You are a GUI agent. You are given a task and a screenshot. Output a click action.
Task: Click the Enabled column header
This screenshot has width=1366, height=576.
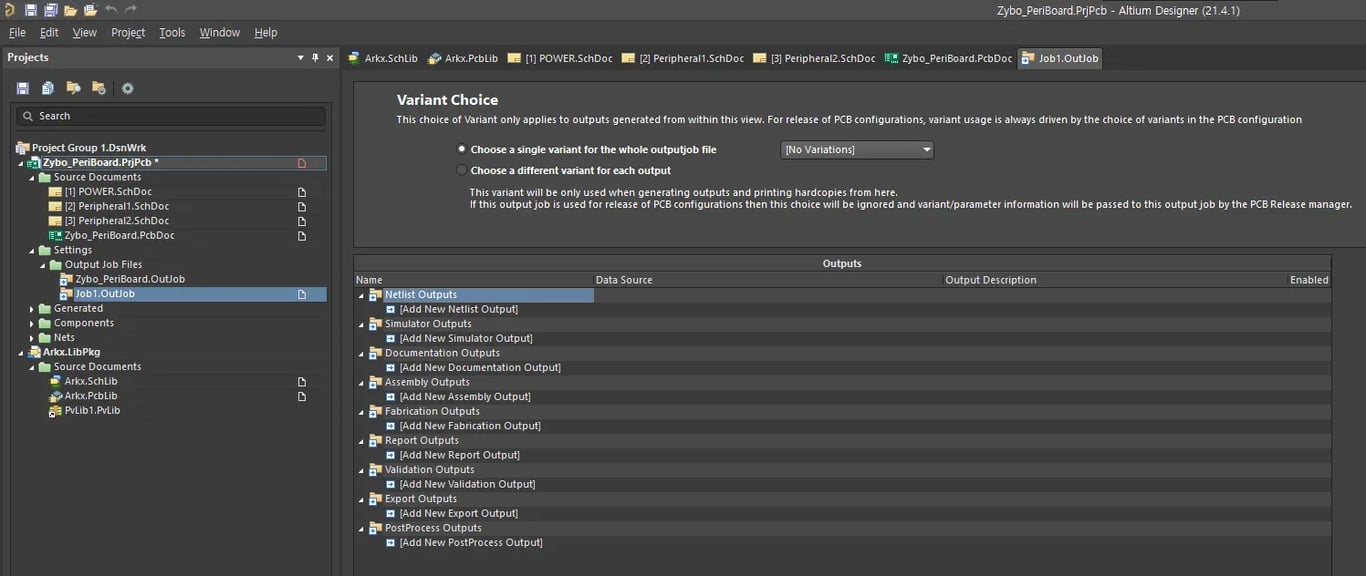point(1309,280)
